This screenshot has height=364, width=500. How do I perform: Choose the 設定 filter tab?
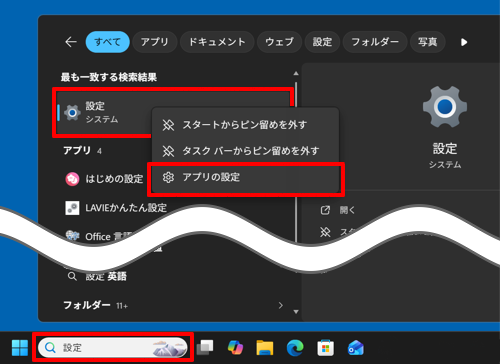(x=322, y=42)
